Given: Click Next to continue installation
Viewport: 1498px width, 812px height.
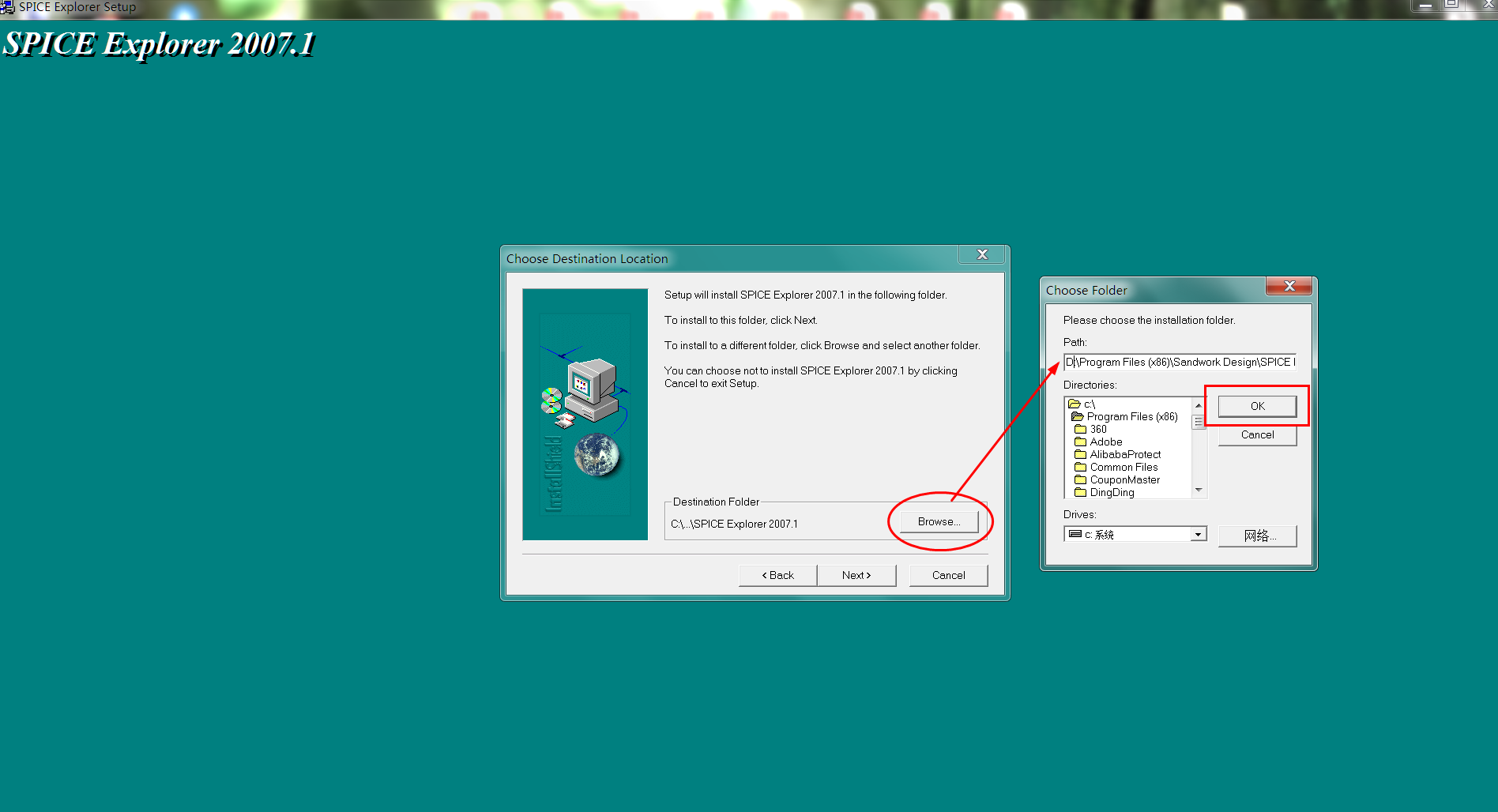Looking at the screenshot, I should (x=856, y=574).
